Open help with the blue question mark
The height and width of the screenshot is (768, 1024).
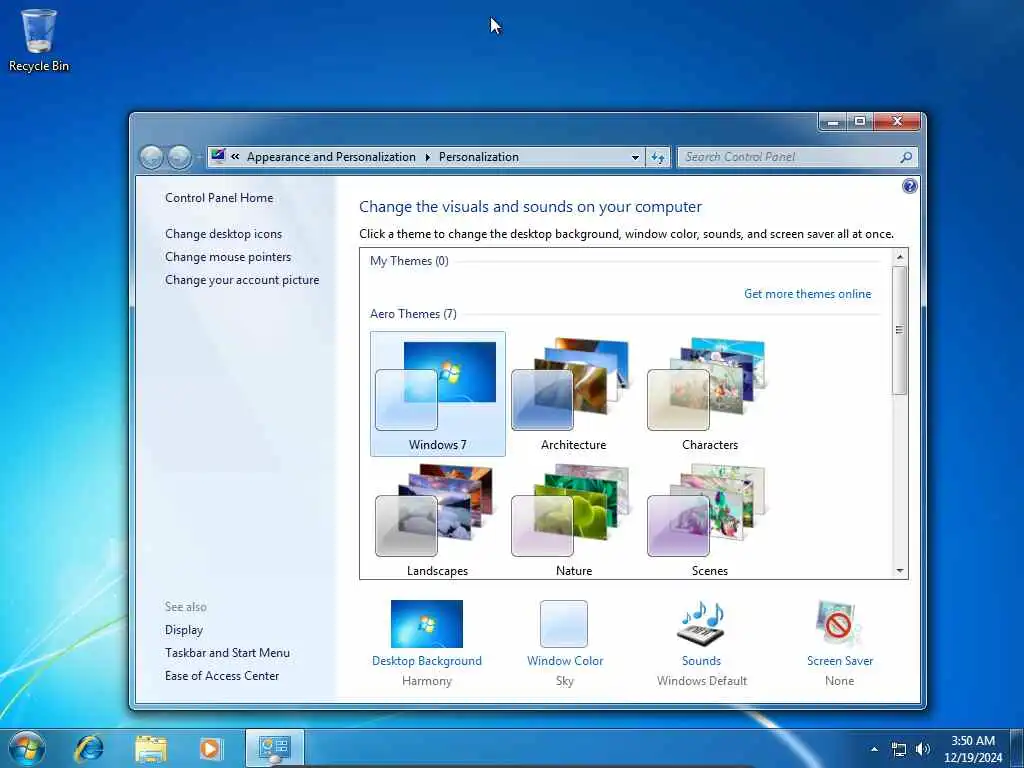coord(910,186)
